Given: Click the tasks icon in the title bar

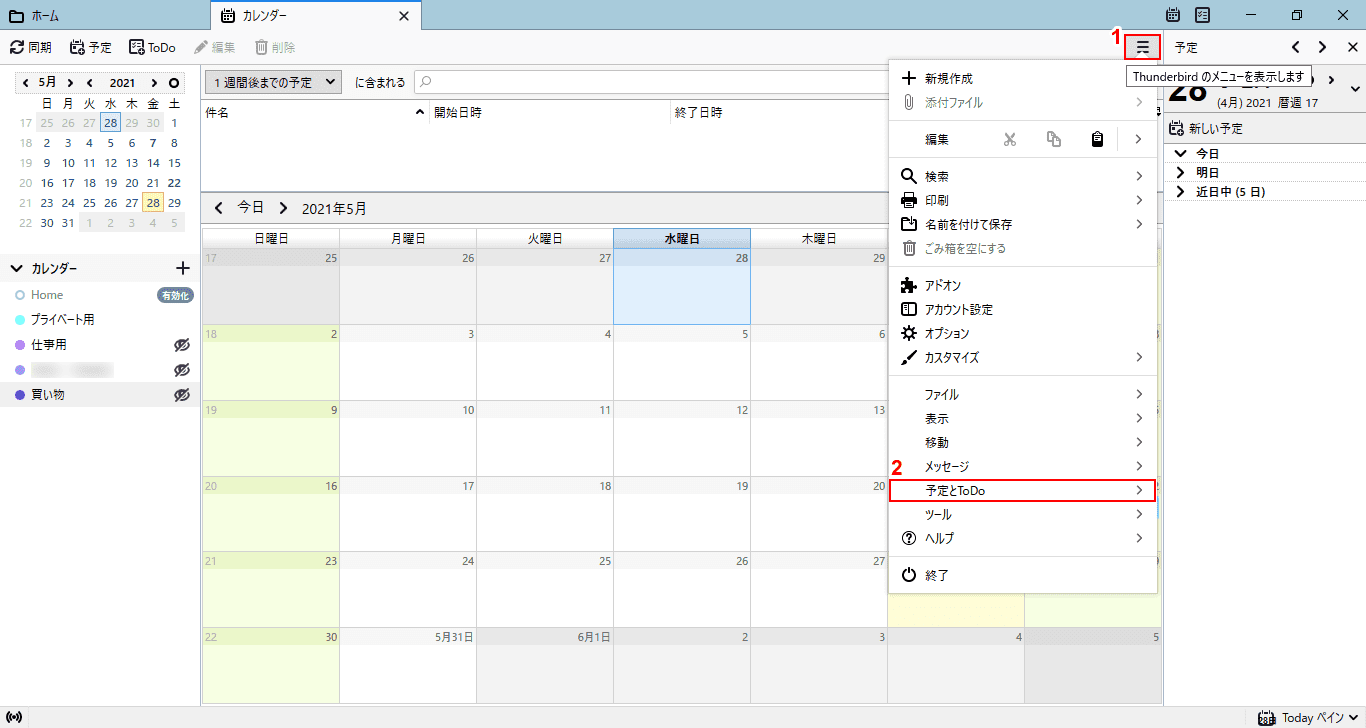Looking at the screenshot, I should click(x=1203, y=15).
